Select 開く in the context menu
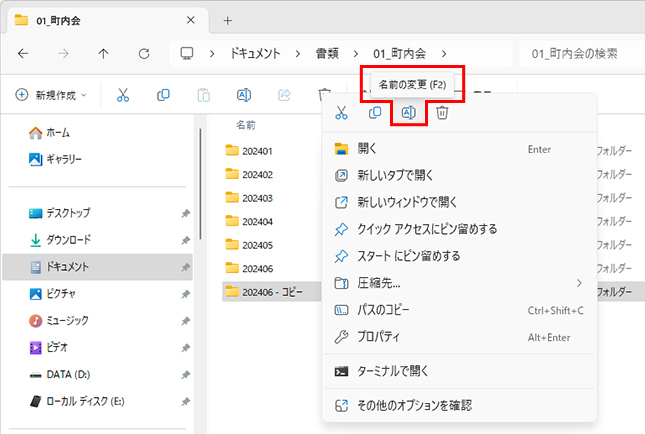The height and width of the screenshot is (434, 645). [x=459, y=149]
